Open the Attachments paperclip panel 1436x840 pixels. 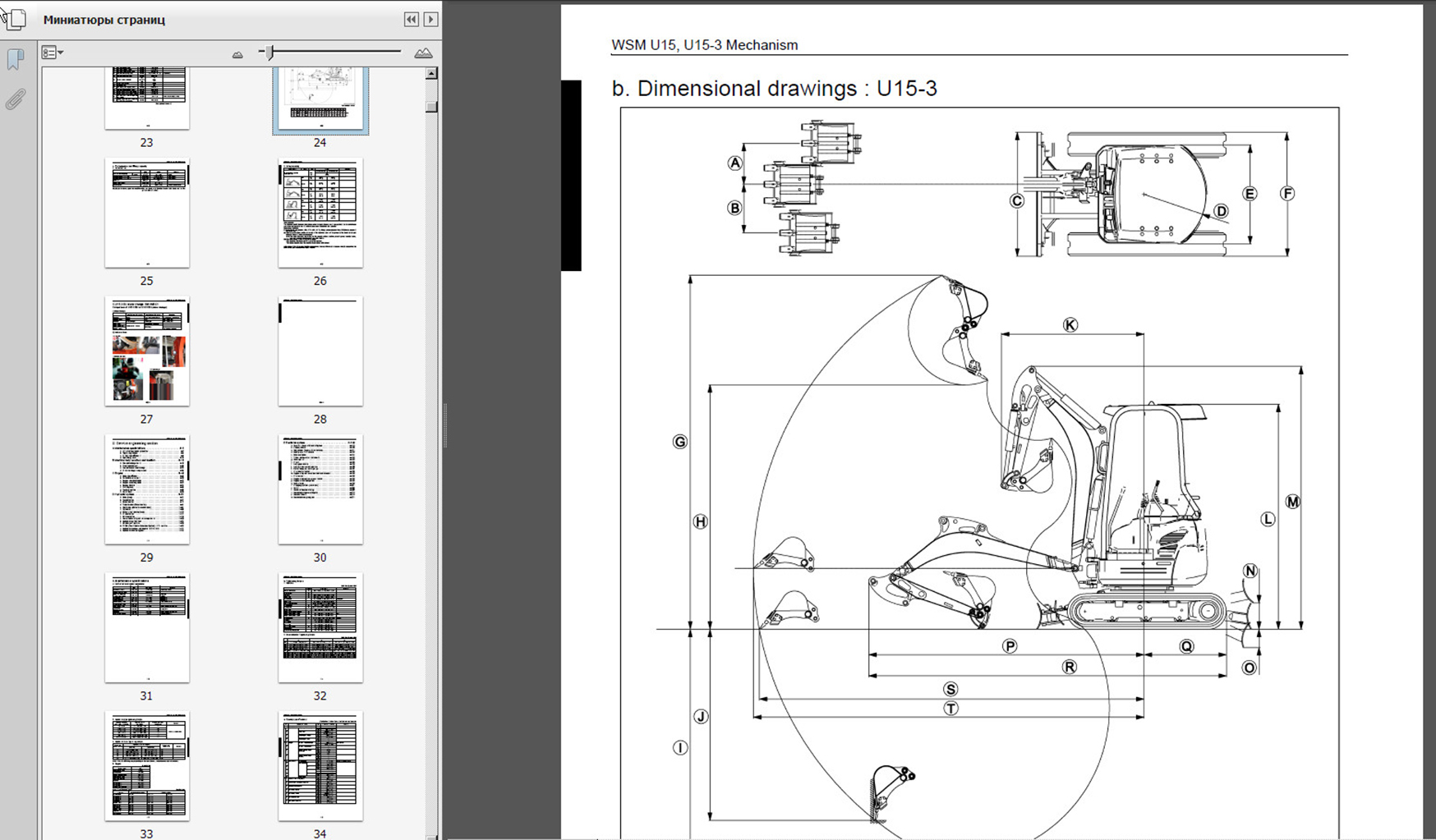(x=15, y=99)
